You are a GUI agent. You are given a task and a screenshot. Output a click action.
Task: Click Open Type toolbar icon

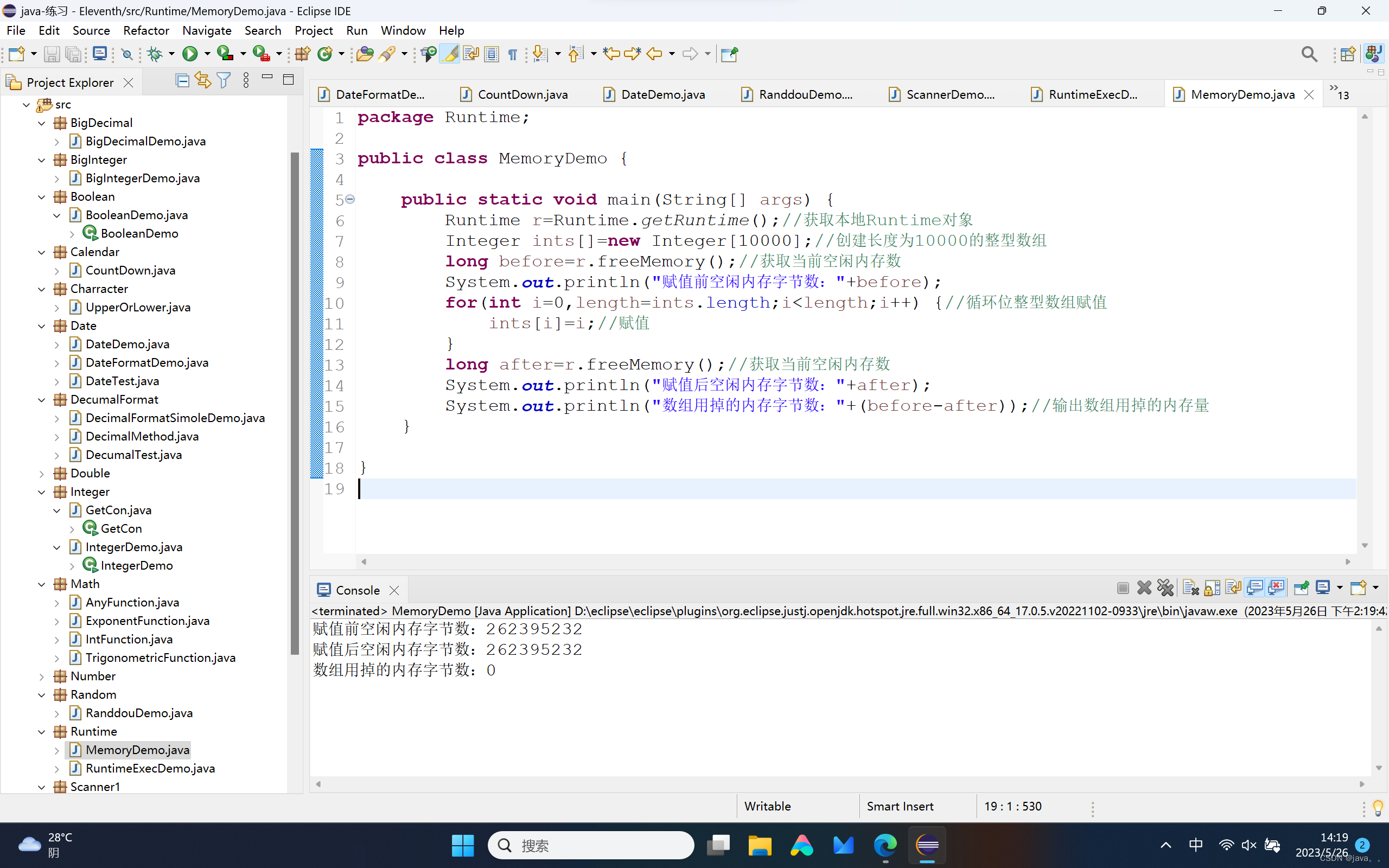point(364,54)
